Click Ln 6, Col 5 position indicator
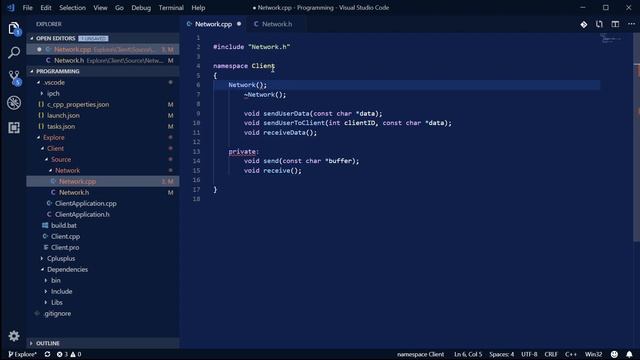This screenshot has height=360, width=640. point(468,354)
